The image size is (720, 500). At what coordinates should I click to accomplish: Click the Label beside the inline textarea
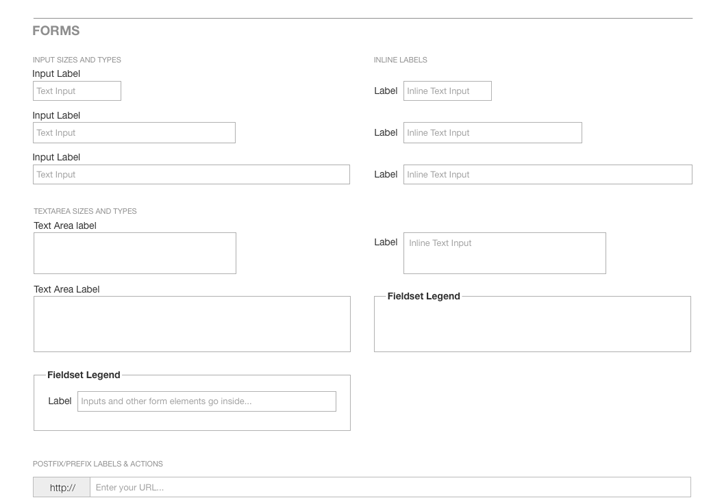pyautogui.click(x=386, y=242)
